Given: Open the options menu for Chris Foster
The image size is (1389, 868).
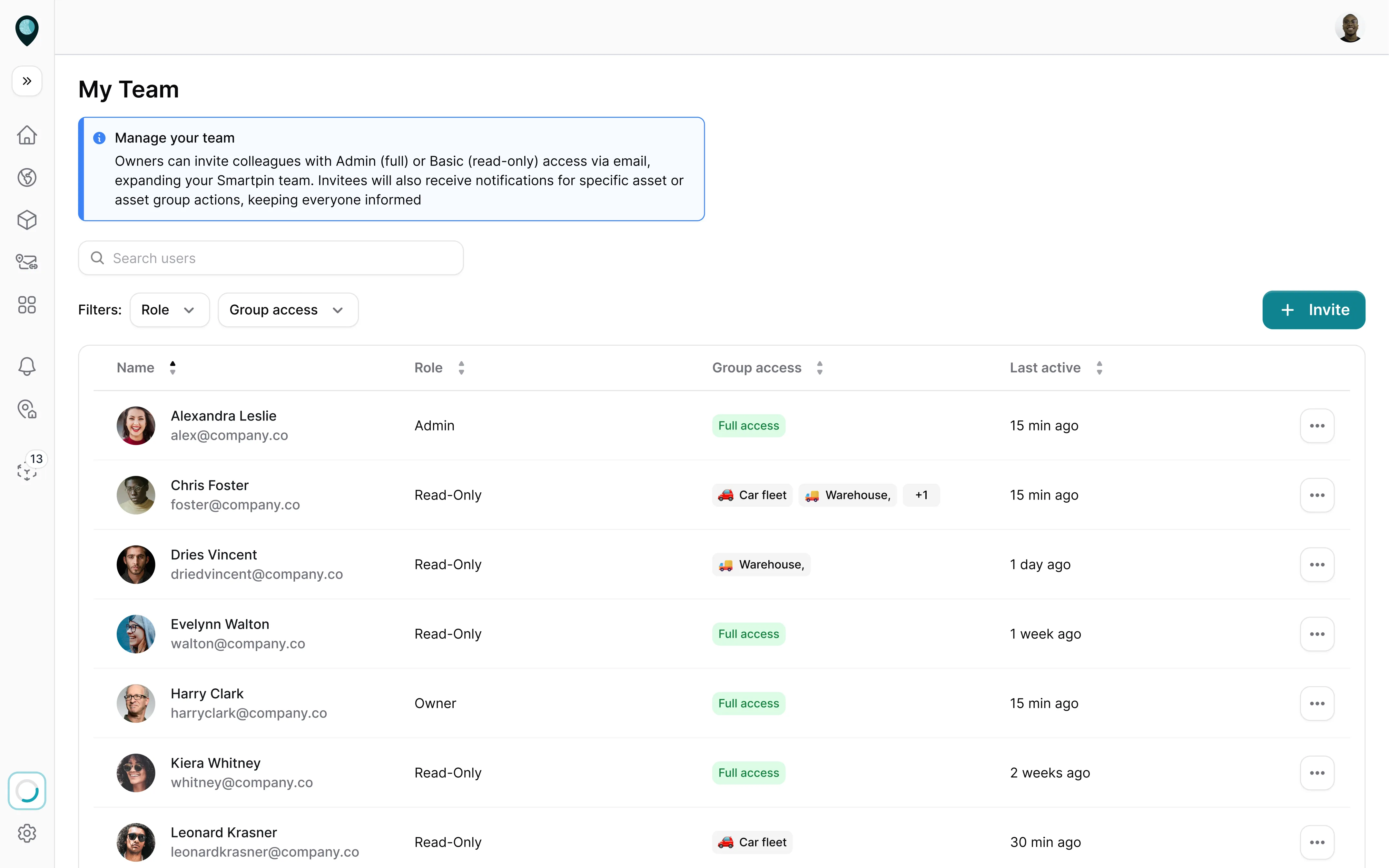Looking at the screenshot, I should 1317,495.
